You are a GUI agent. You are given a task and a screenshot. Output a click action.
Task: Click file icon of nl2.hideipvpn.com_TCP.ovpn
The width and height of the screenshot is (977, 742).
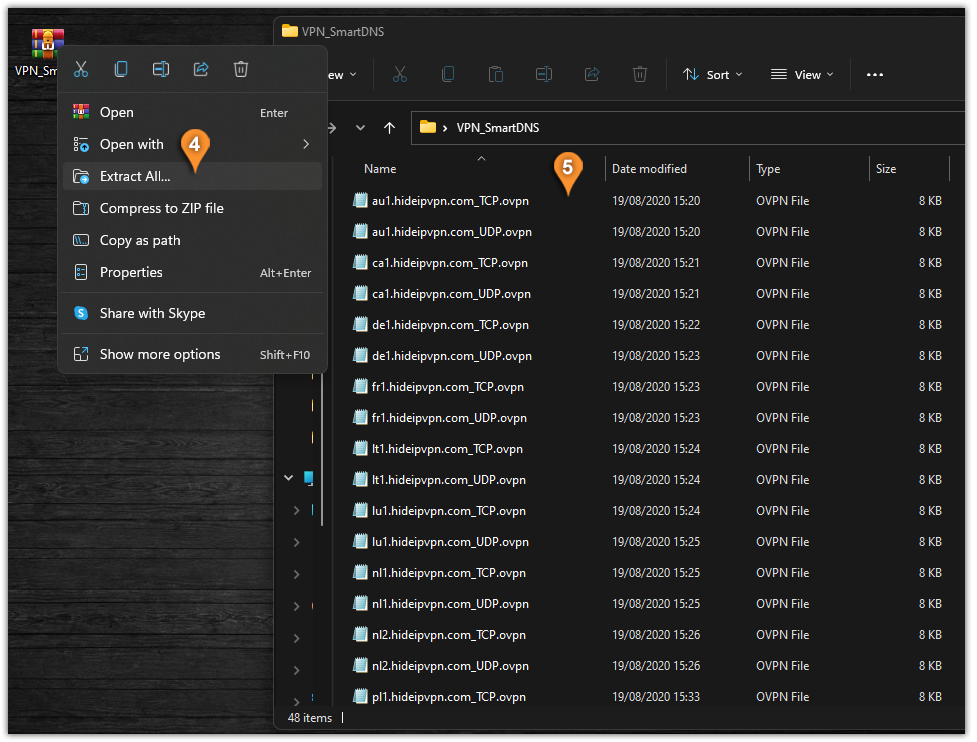click(x=360, y=635)
